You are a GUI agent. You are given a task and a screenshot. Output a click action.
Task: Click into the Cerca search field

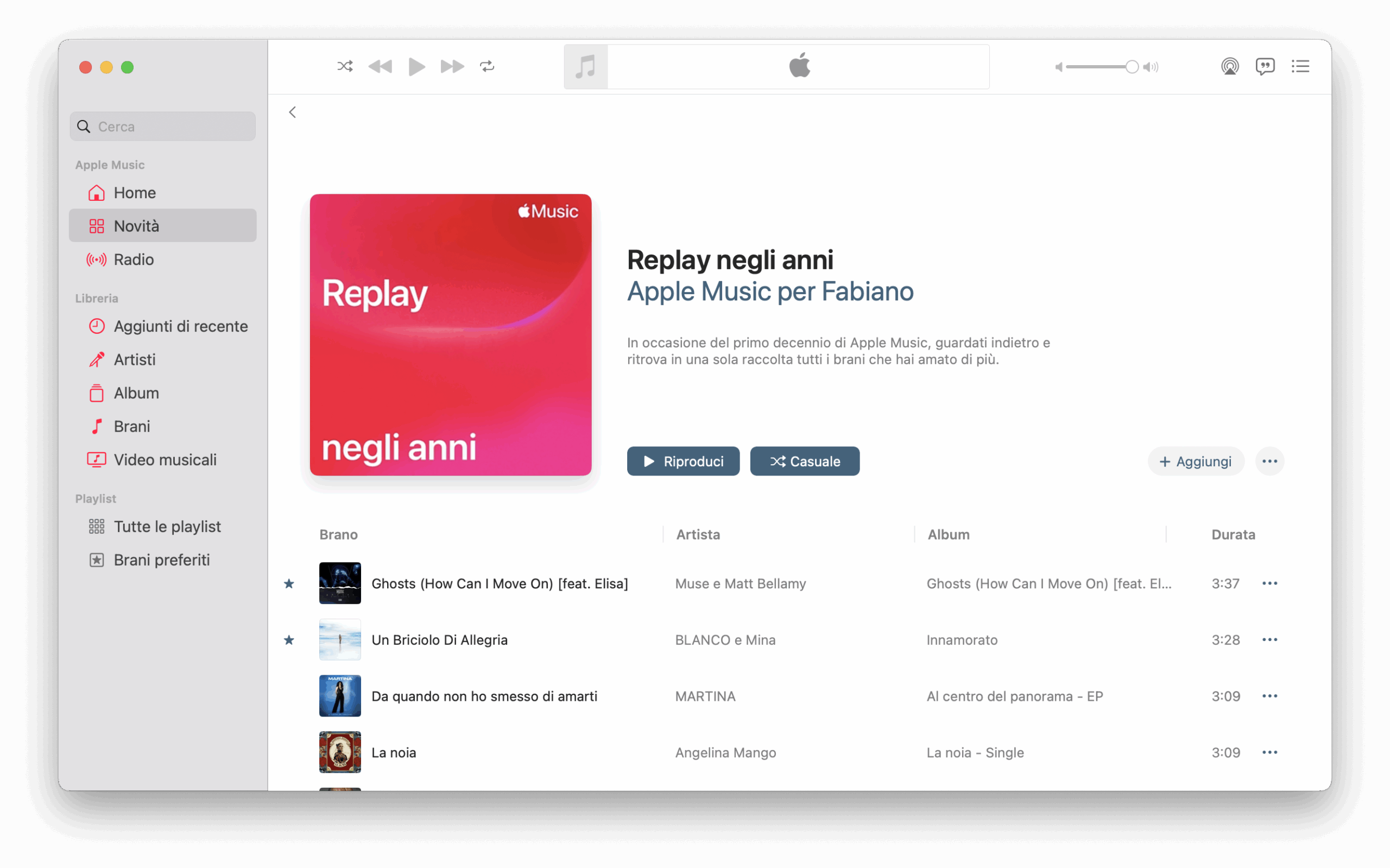coord(162,126)
